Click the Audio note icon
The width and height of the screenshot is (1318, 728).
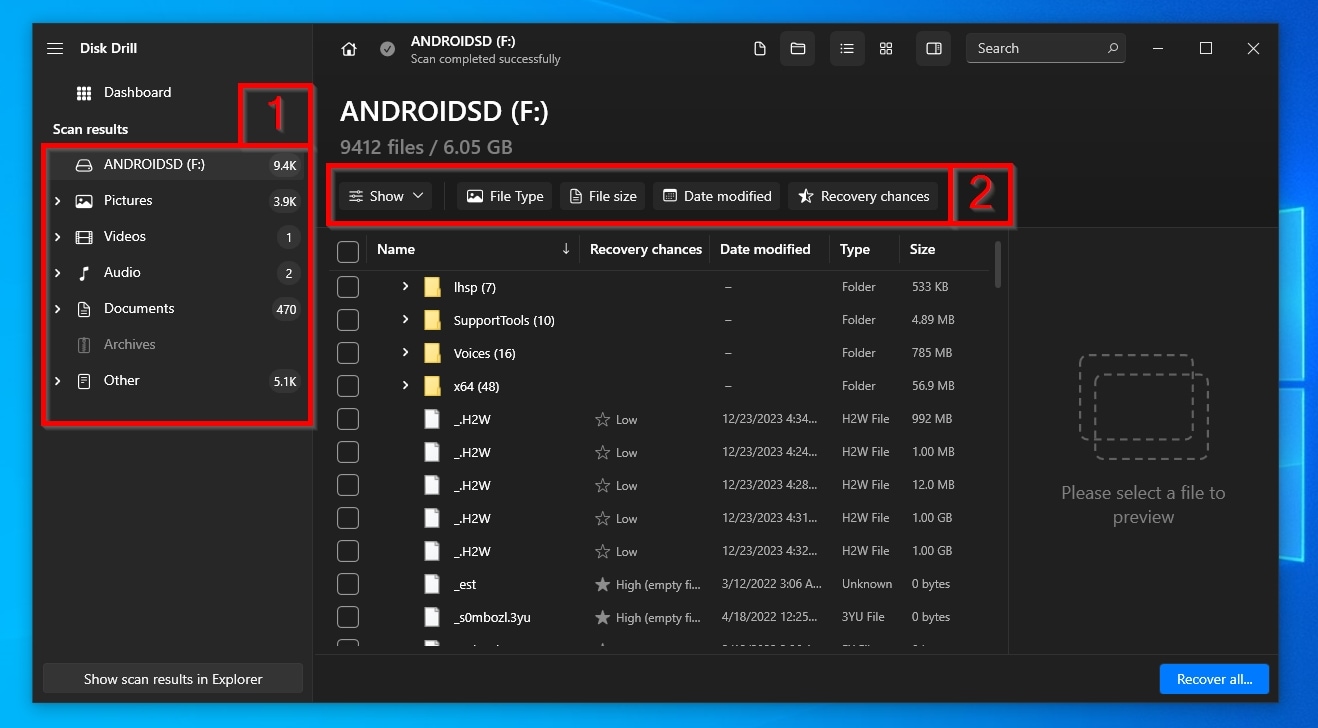coord(84,273)
